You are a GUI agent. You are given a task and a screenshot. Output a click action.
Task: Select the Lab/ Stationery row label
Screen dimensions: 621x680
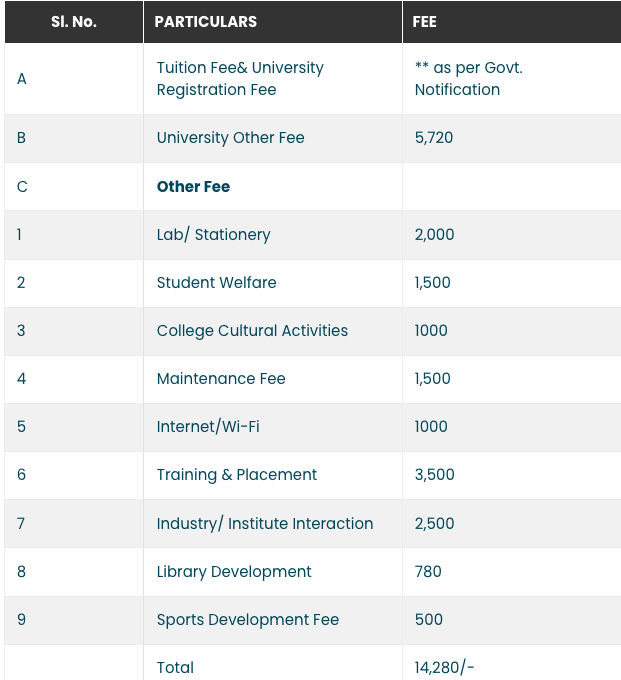click(213, 235)
